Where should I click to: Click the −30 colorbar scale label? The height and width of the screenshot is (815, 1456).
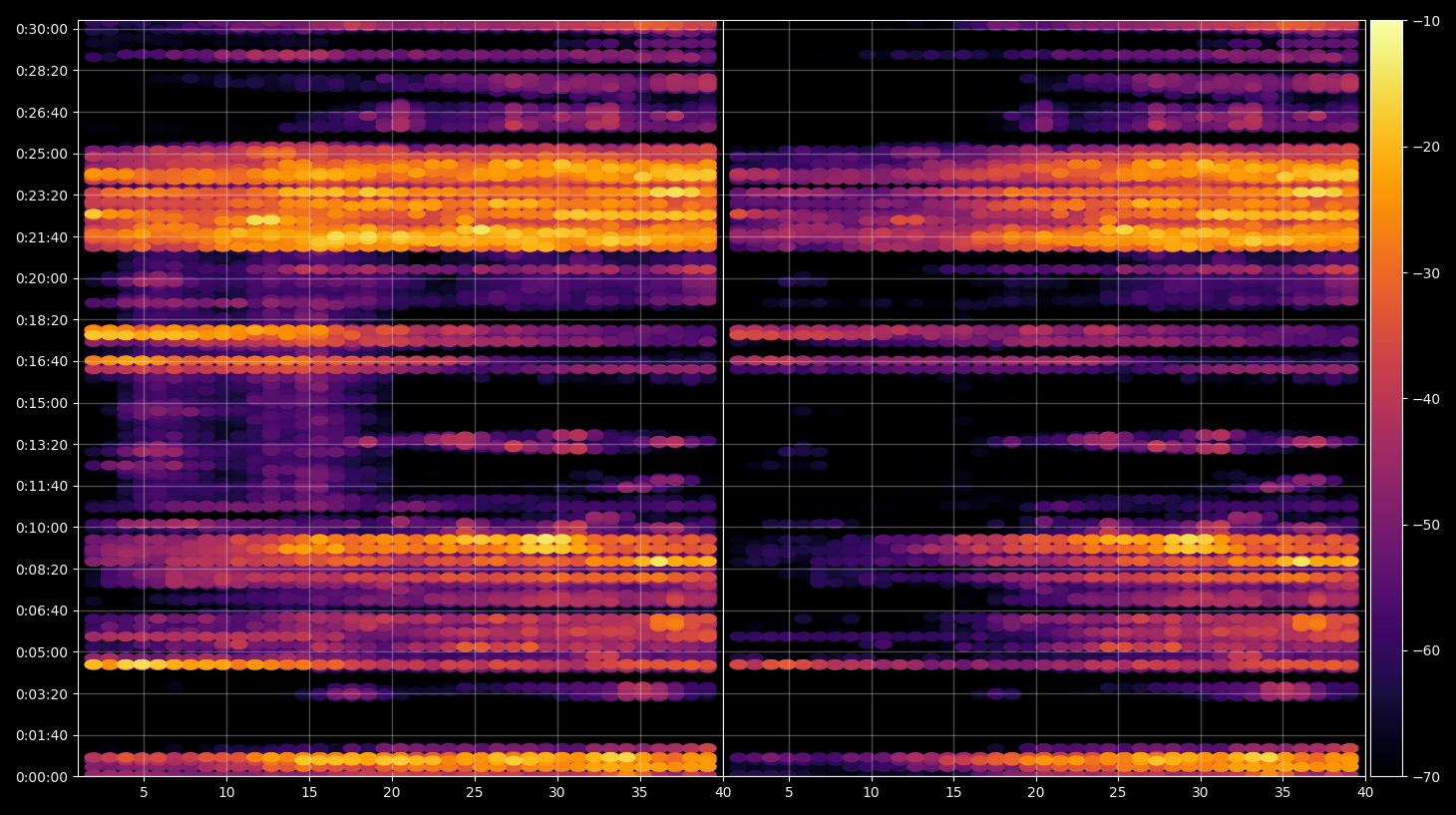click(1426, 273)
